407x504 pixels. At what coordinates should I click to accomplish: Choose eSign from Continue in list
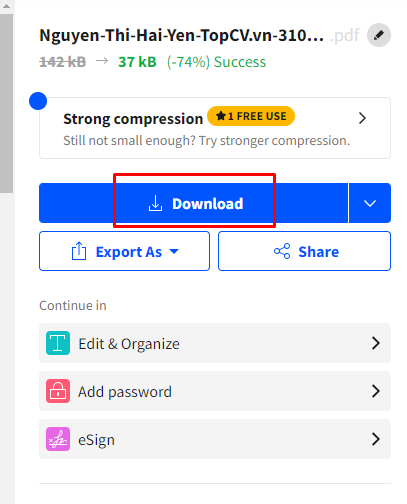pyautogui.click(x=215, y=439)
